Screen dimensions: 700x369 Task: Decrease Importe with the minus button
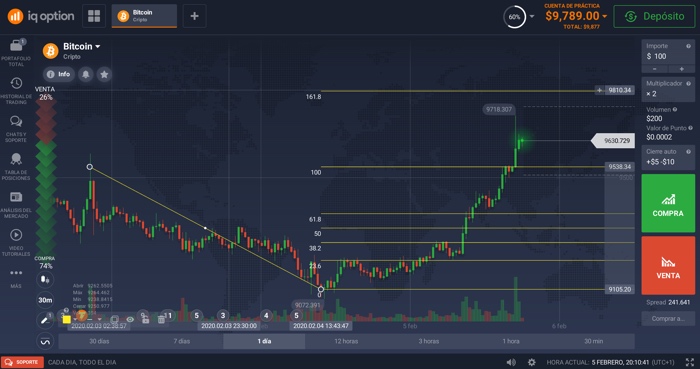(x=654, y=69)
